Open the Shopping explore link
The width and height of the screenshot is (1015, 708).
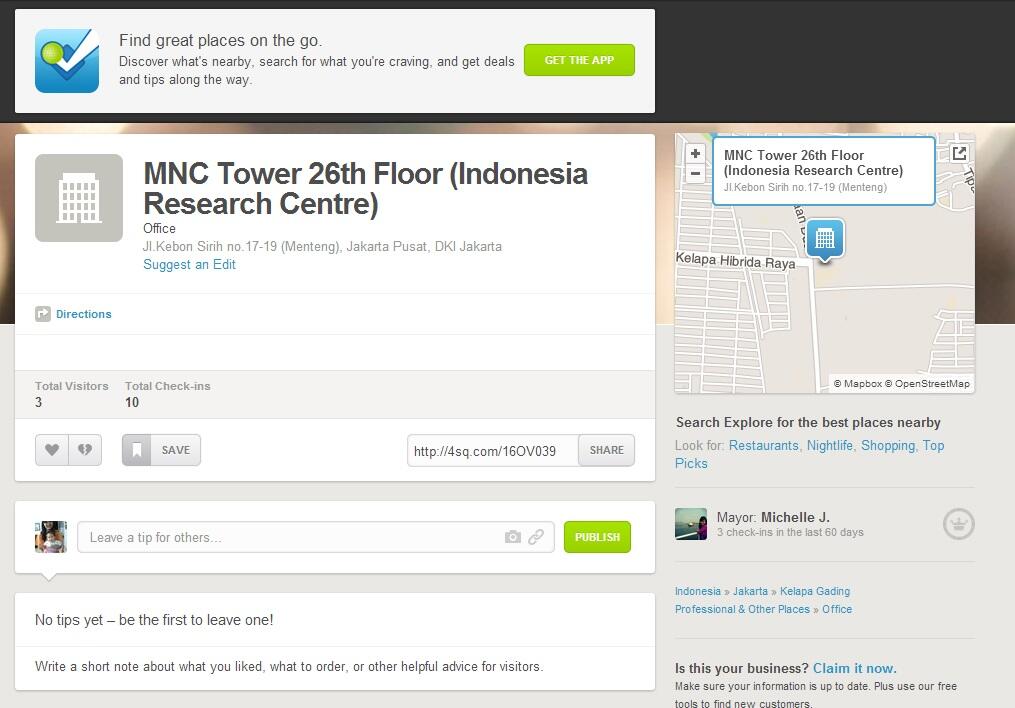888,445
